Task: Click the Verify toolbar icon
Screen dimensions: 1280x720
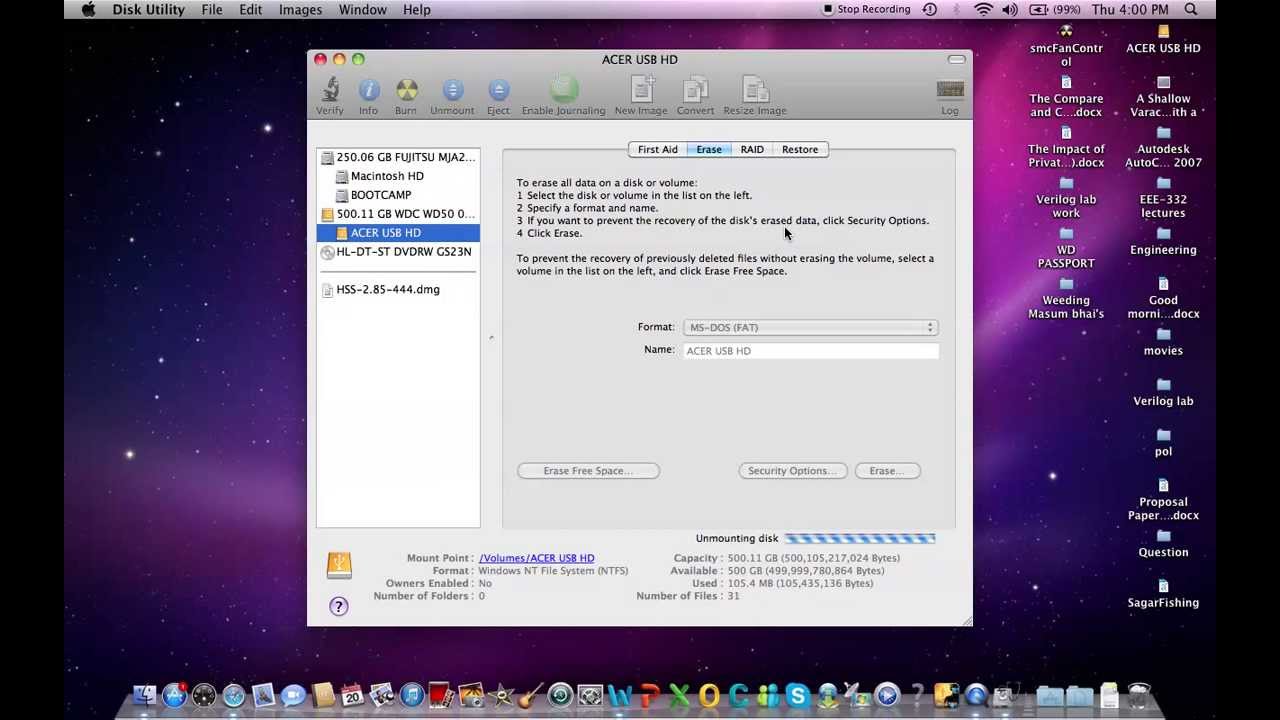Action: pyautogui.click(x=329, y=97)
